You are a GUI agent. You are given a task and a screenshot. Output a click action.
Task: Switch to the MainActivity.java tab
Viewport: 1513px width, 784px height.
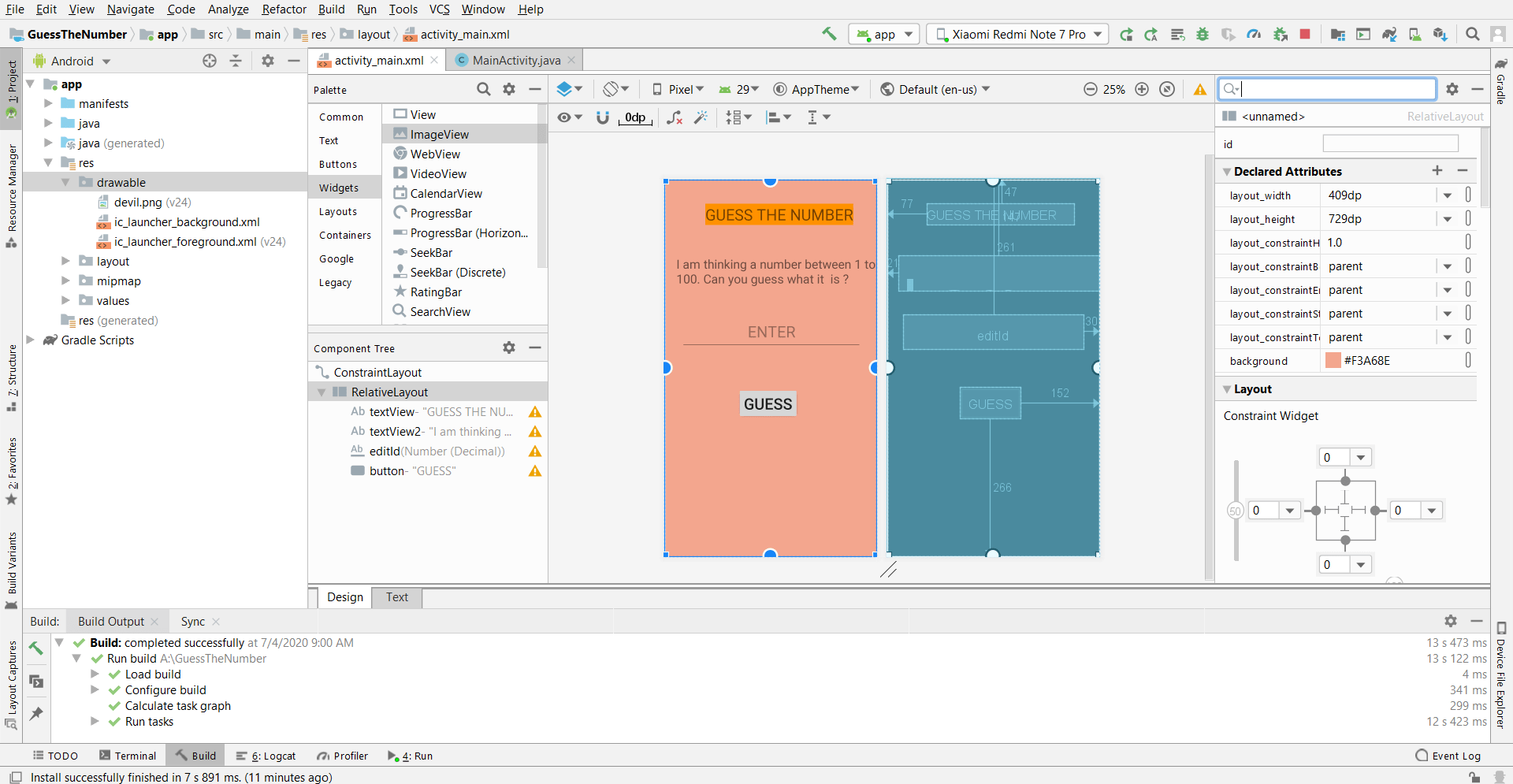(x=515, y=61)
